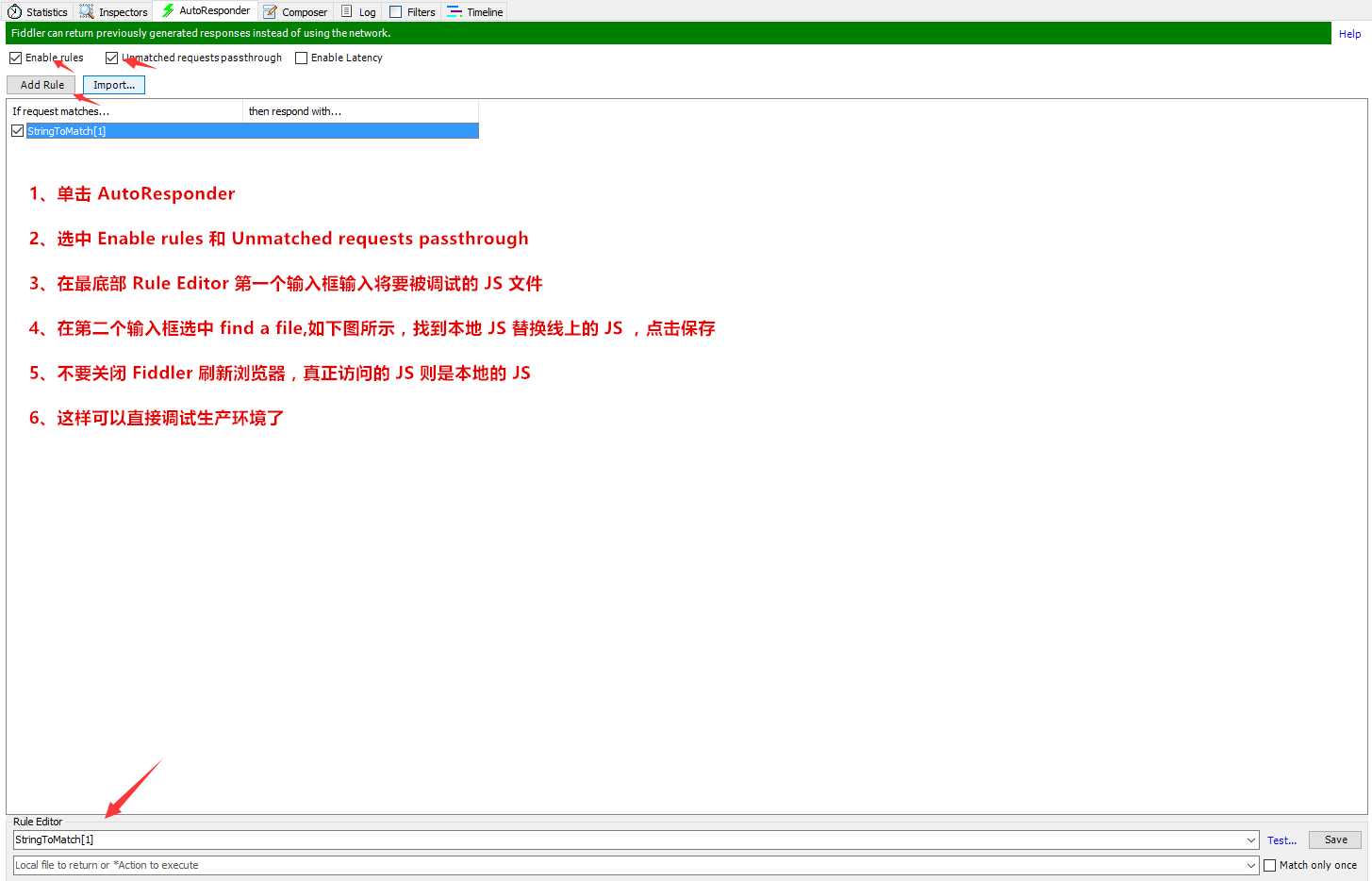Open the Filters tab
This screenshot has width=1372, height=881.
(412, 12)
